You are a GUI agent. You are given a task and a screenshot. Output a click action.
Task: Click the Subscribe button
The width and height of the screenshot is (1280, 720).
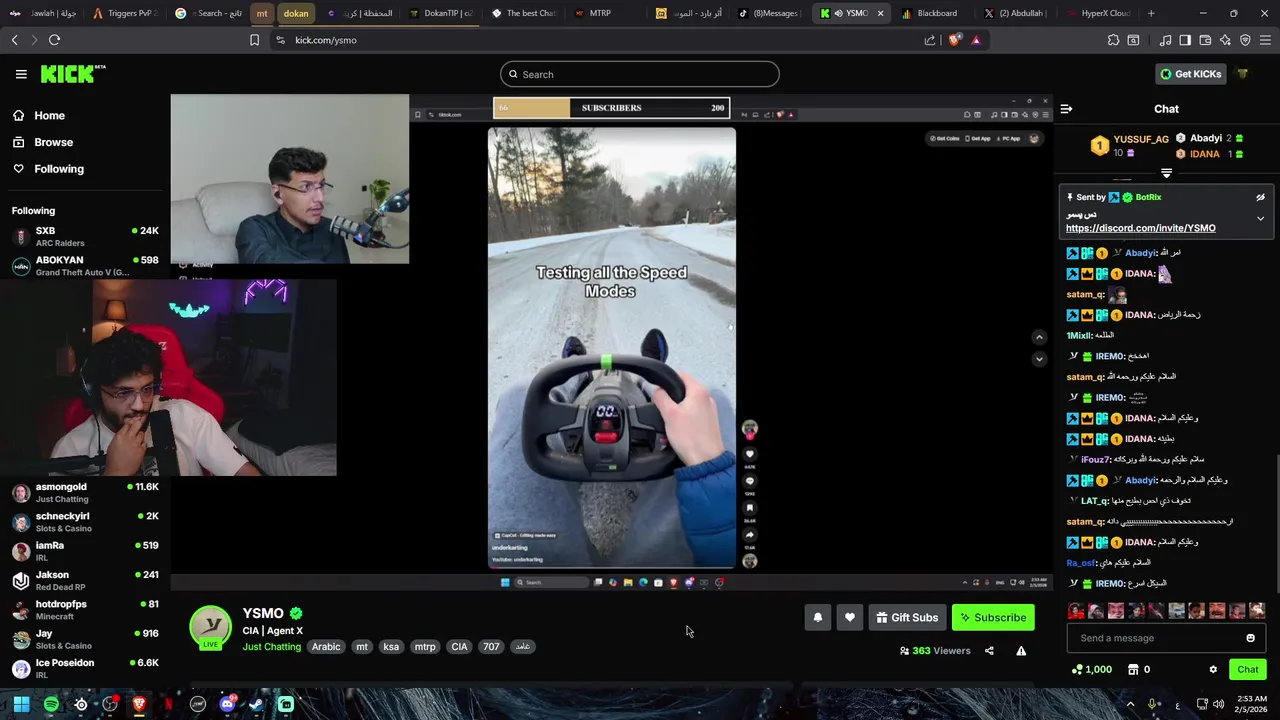point(993,618)
